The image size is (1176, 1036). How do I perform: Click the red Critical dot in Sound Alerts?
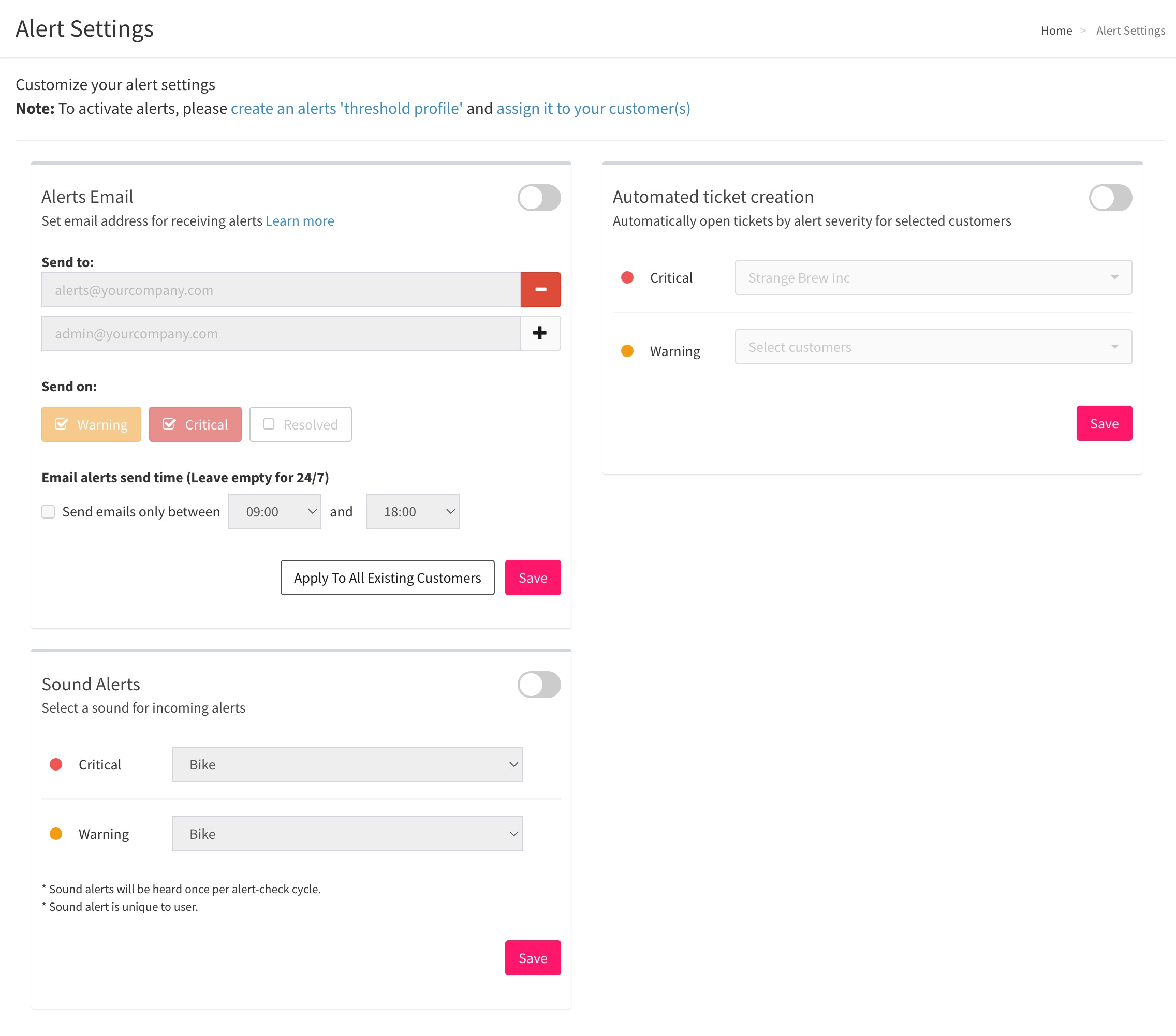click(x=56, y=764)
